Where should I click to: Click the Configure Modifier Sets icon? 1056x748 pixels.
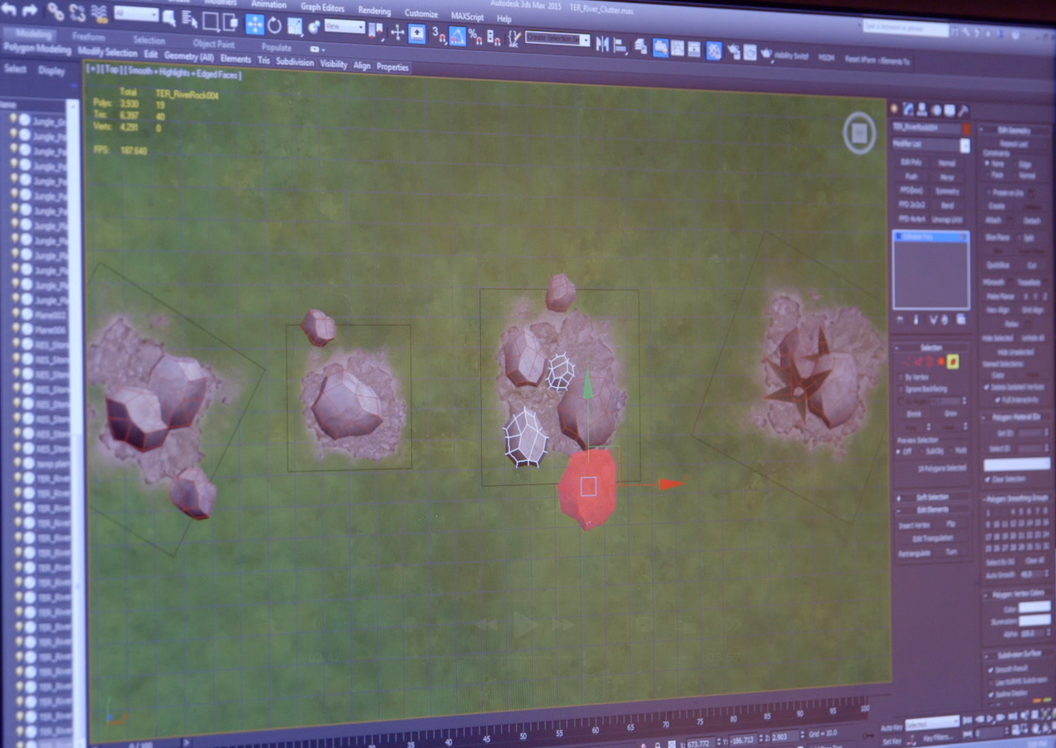[x=961, y=319]
